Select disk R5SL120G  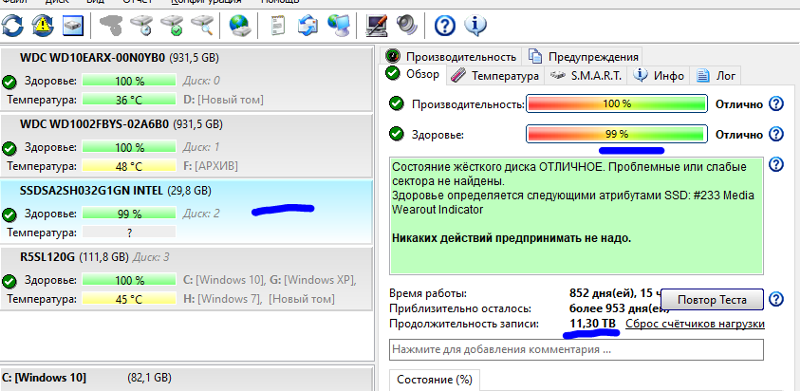[187, 278]
